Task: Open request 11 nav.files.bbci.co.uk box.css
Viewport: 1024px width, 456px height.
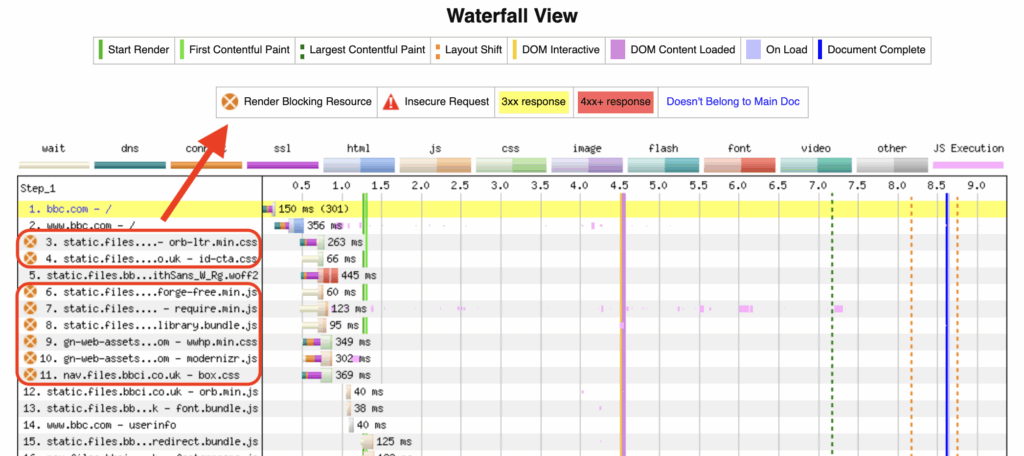Action: click(x=140, y=376)
